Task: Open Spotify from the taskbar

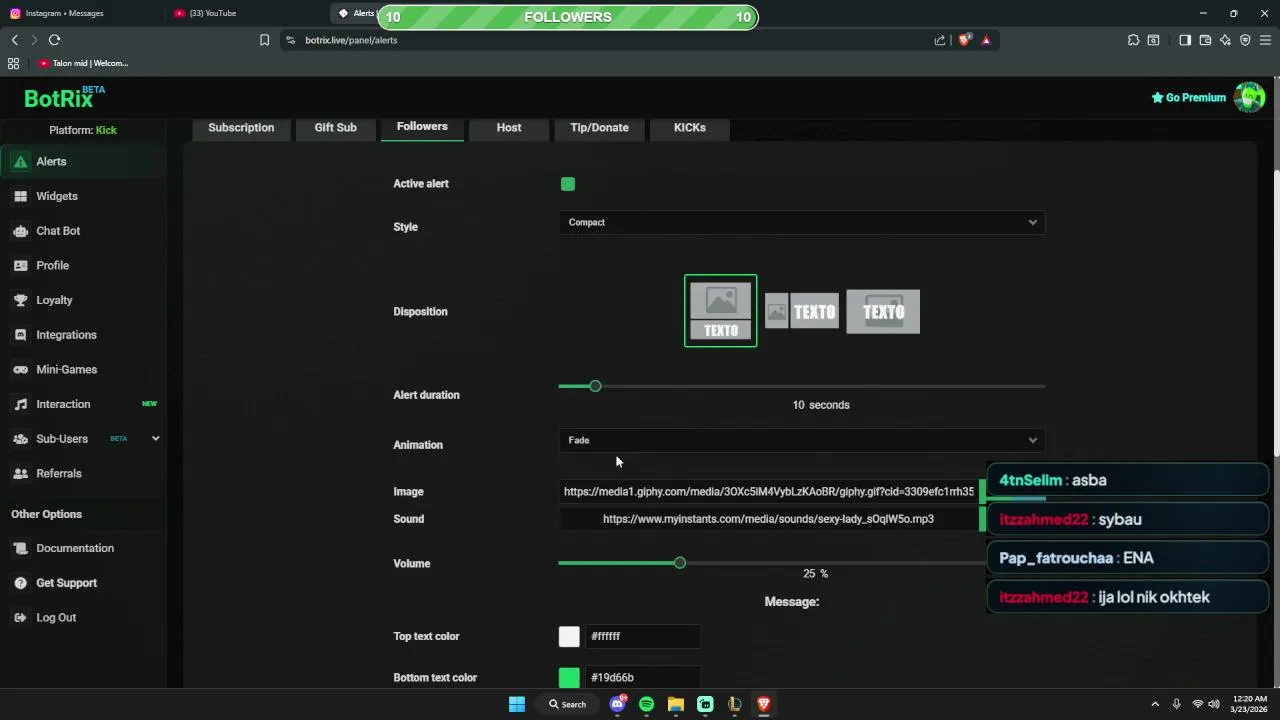Action: coord(646,704)
